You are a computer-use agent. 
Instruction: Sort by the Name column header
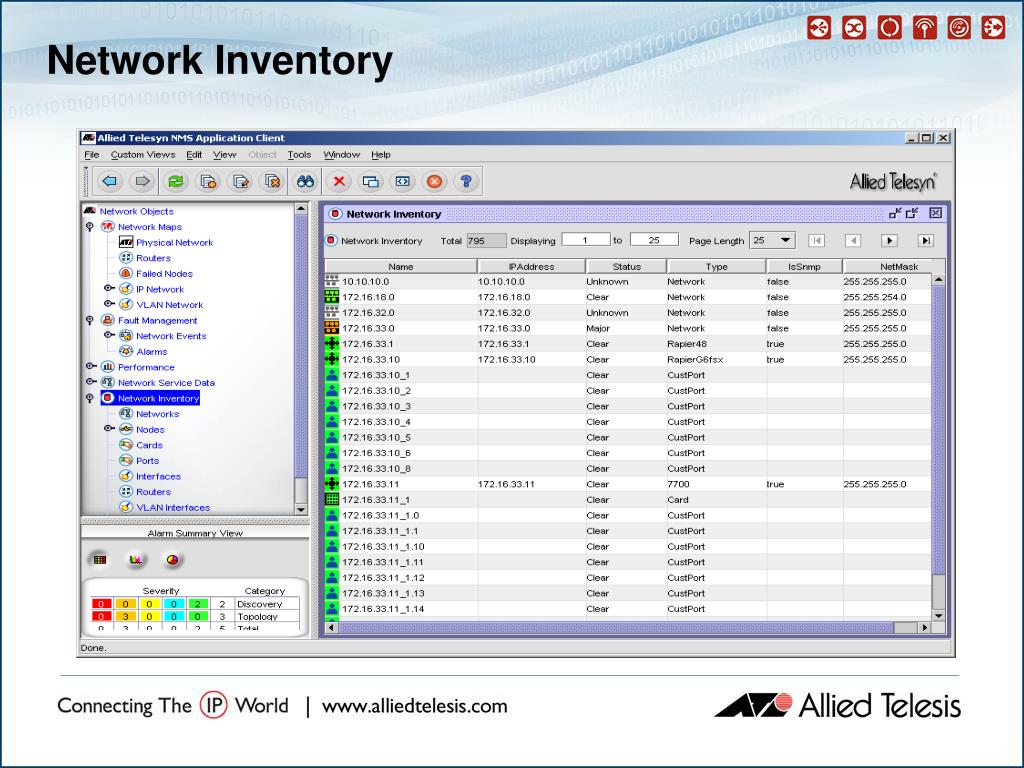click(401, 266)
